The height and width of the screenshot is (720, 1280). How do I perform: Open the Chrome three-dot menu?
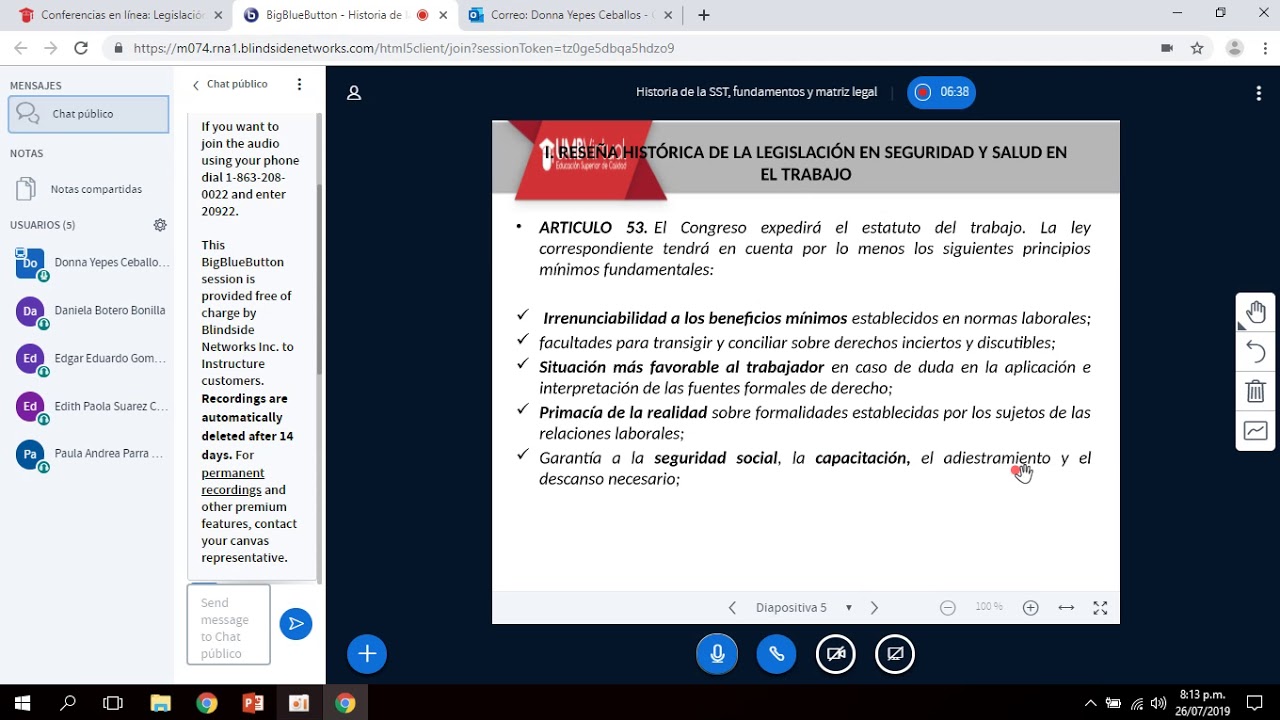coord(1263,48)
